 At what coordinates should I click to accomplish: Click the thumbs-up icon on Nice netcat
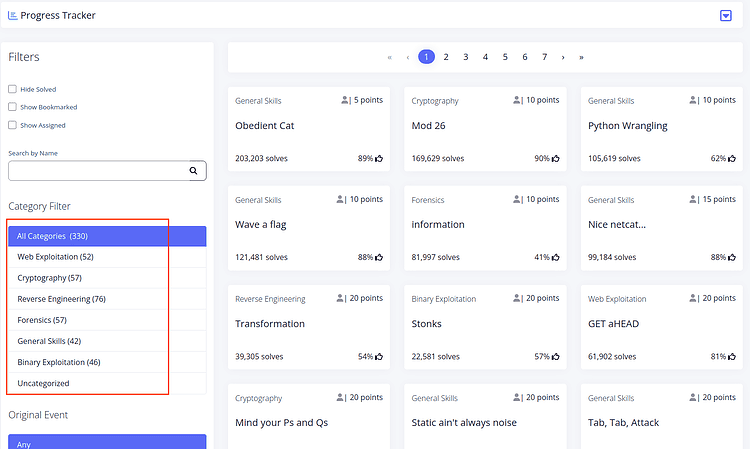[732, 257]
